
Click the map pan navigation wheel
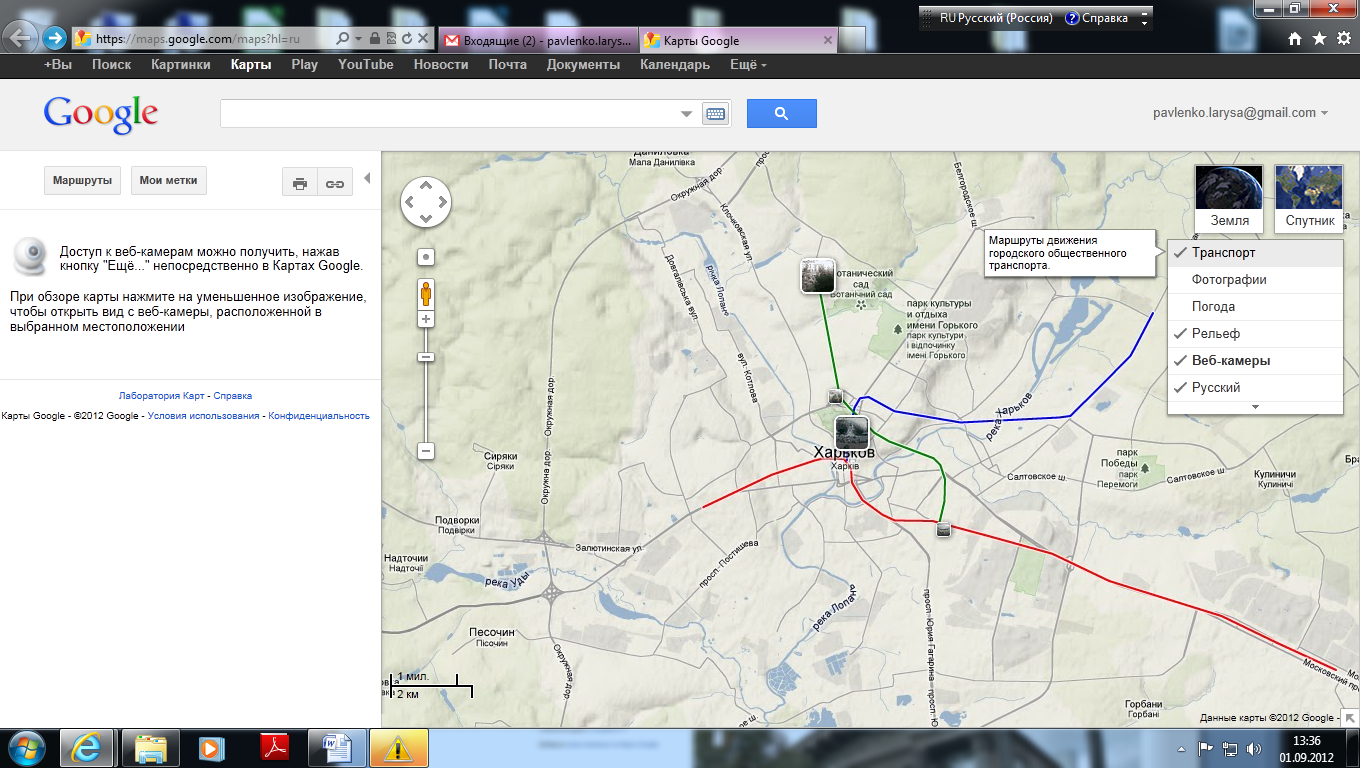point(426,201)
